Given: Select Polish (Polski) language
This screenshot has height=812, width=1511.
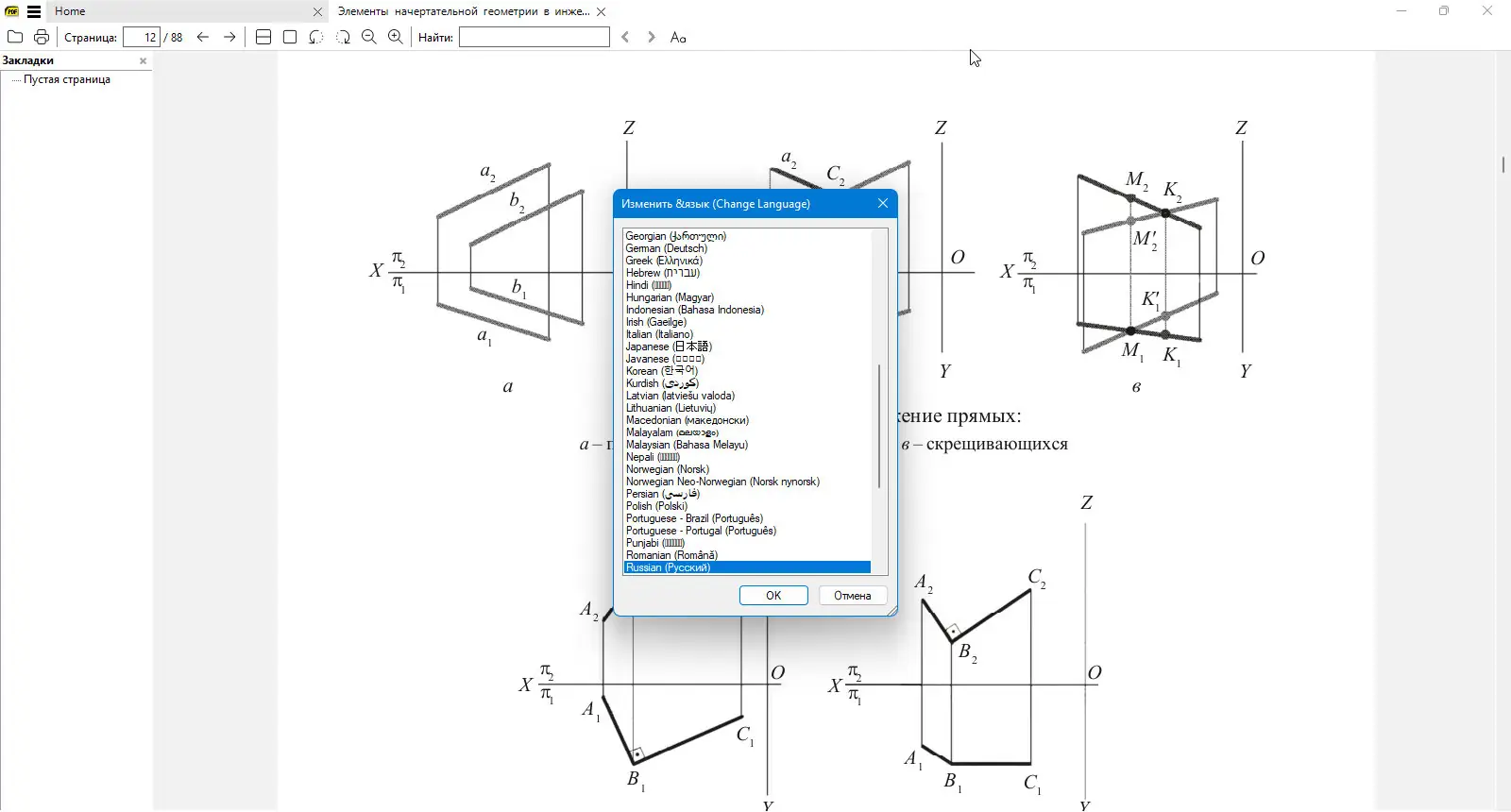Looking at the screenshot, I should pos(747,506).
